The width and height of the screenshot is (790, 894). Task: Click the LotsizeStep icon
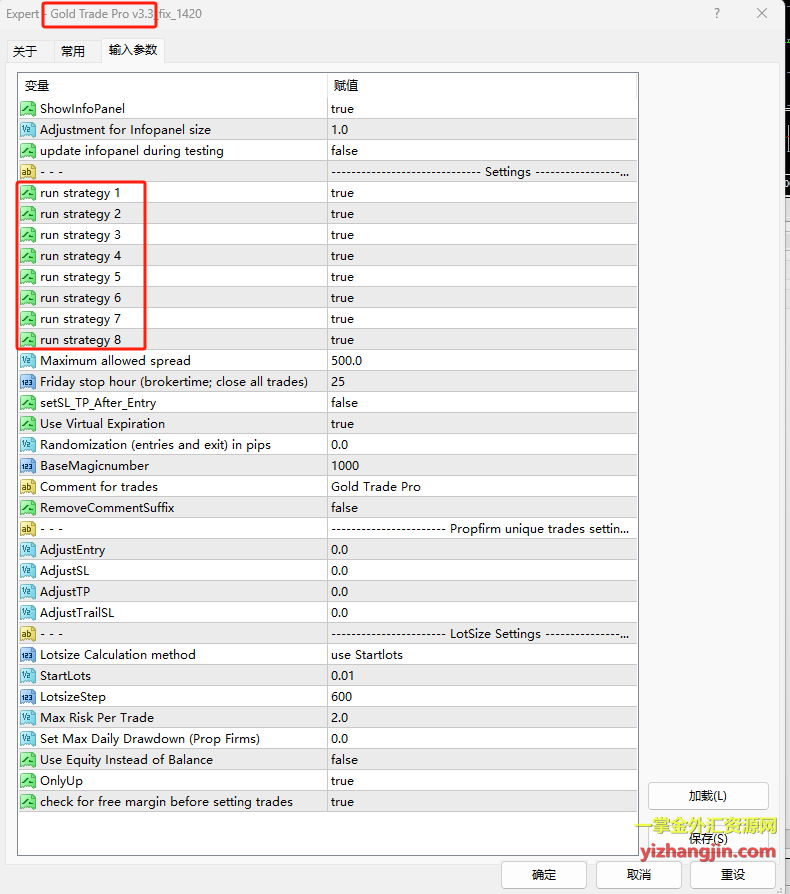(x=28, y=697)
